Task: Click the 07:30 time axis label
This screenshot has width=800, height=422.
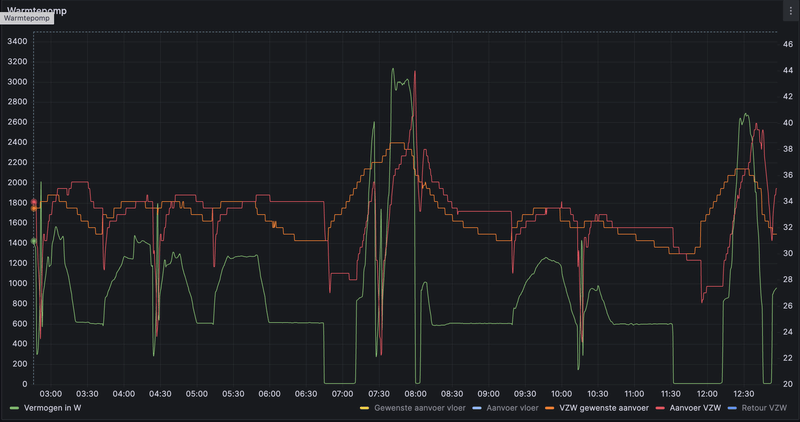Action: pyautogui.click(x=379, y=394)
